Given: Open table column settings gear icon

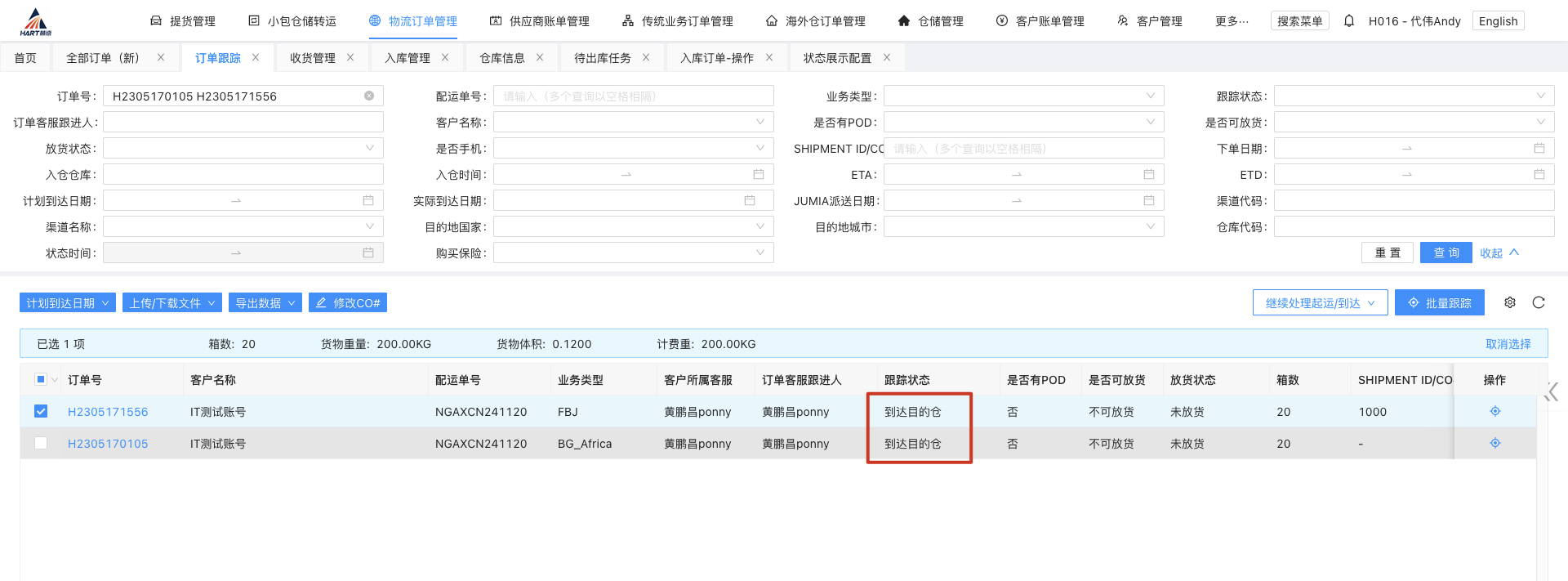Looking at the screenshot, I should [x=1510, y=302].
